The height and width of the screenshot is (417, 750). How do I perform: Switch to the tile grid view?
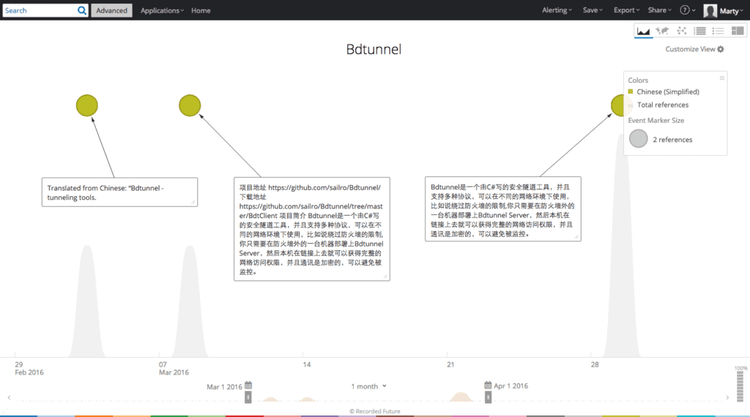(737, 32)
